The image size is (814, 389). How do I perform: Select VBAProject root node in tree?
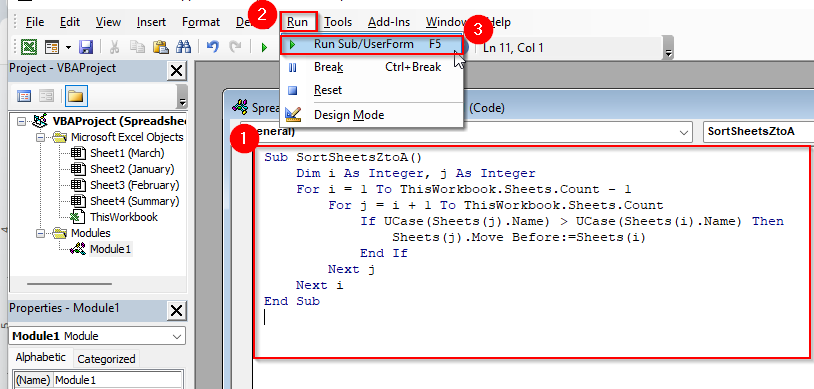click(x=119, y=121)
